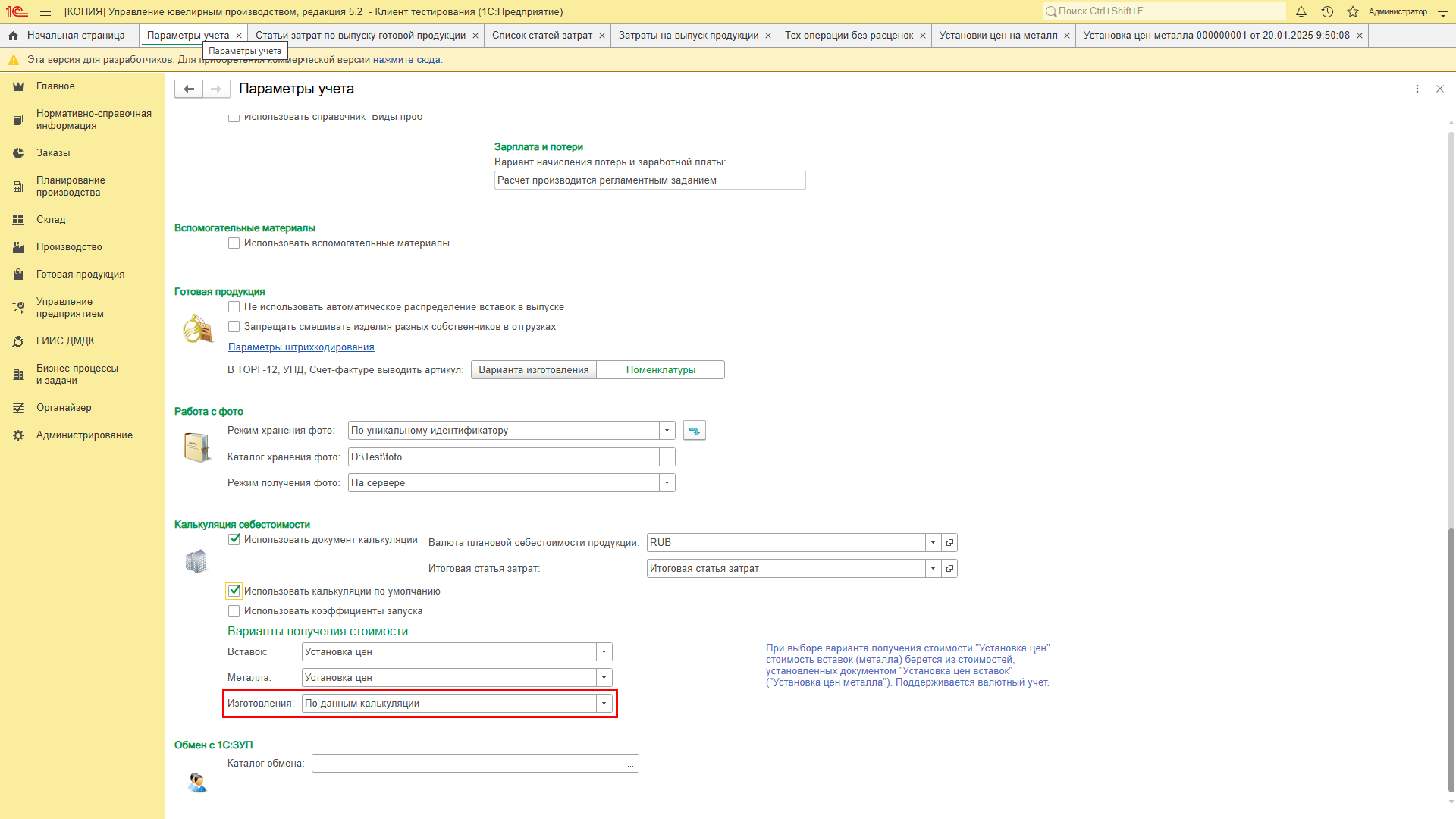Click the scrollbar down arrow

1451,802
